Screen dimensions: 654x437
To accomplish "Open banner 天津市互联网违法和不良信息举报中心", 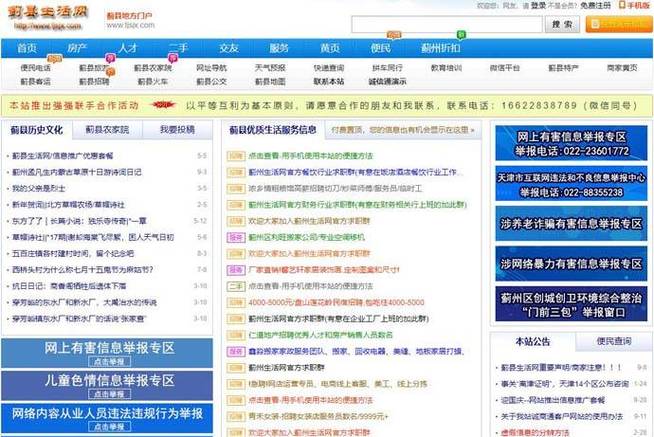I will pyautogui.click(x=571, y=184).
